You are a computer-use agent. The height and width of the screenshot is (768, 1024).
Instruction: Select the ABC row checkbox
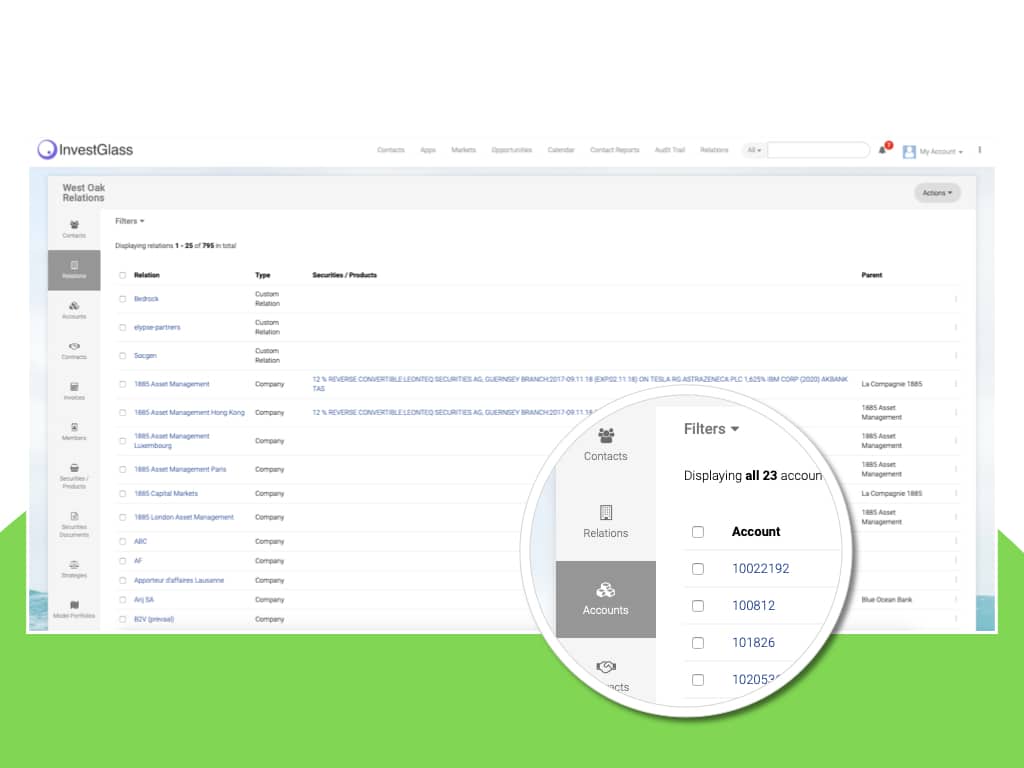122,541
